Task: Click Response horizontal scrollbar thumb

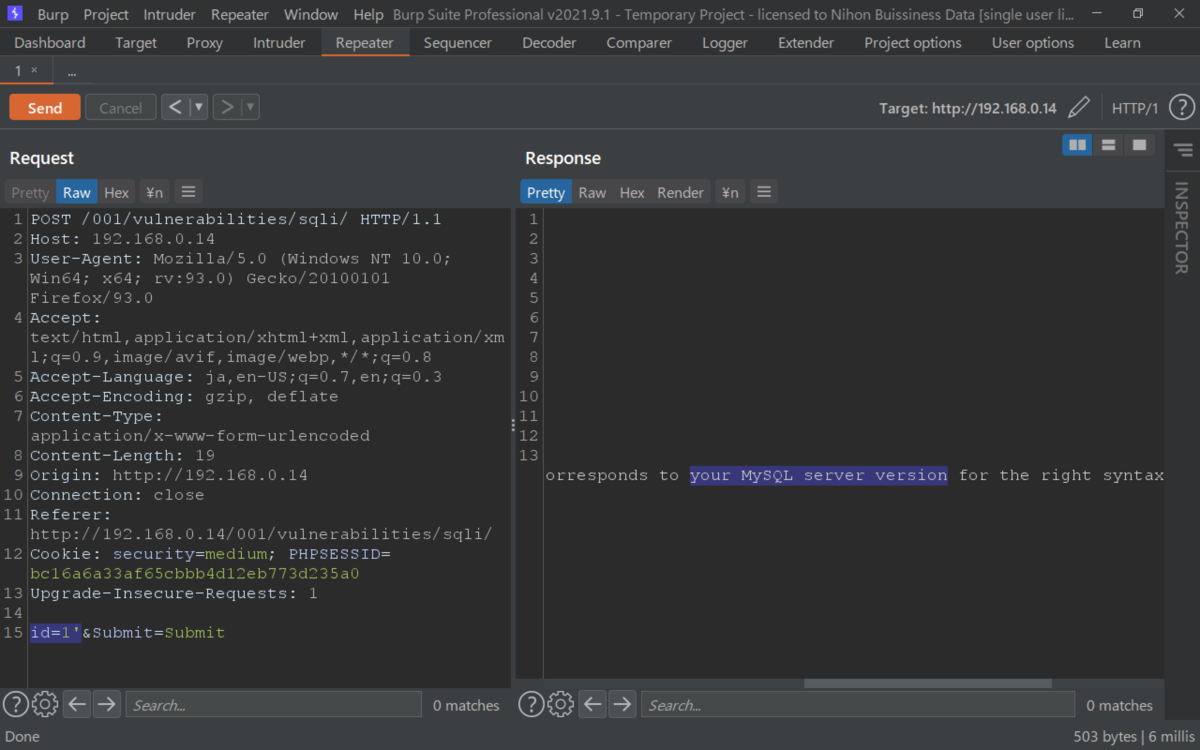Action: [928, 684]
